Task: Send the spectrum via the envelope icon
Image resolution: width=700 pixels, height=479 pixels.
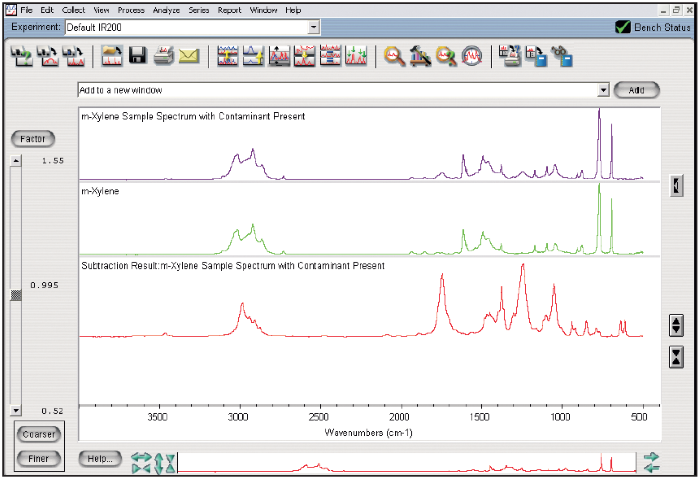Action: (189, 56)
